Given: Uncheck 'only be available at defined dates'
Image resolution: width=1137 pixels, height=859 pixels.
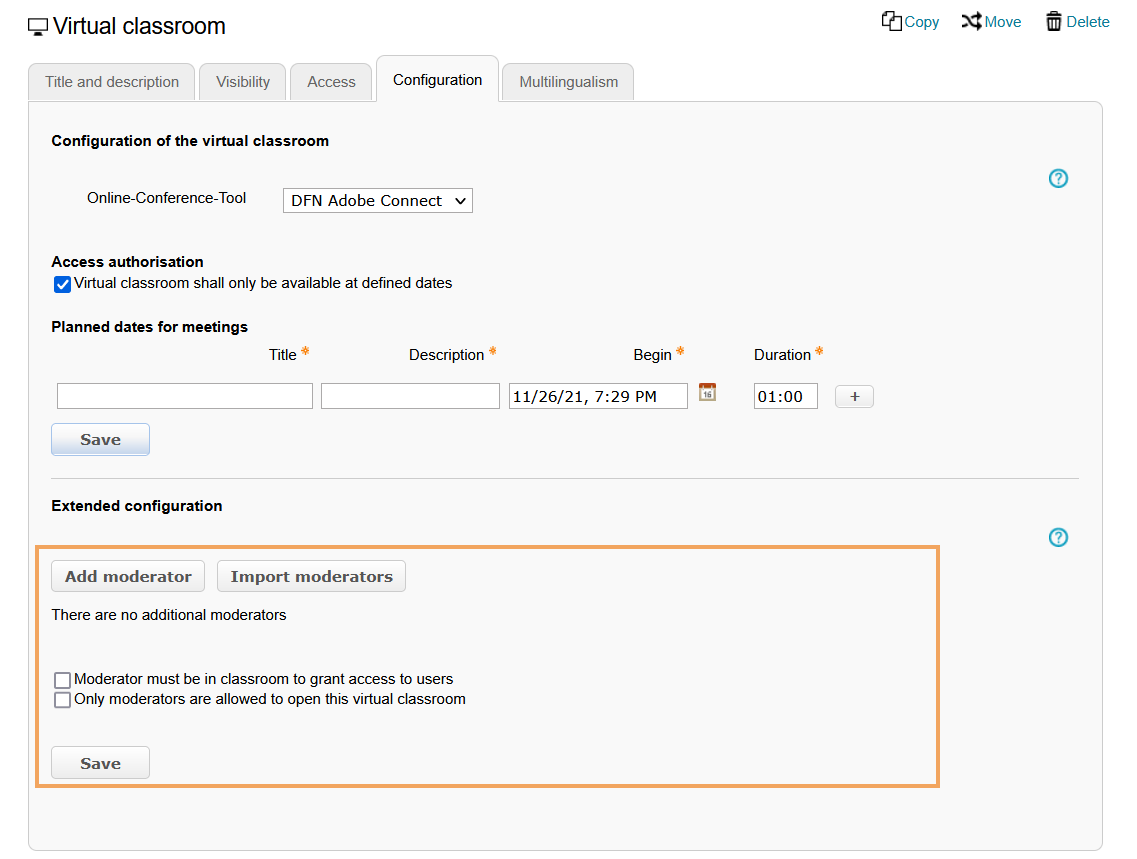Looking at the screenshot, I should 62,284.
